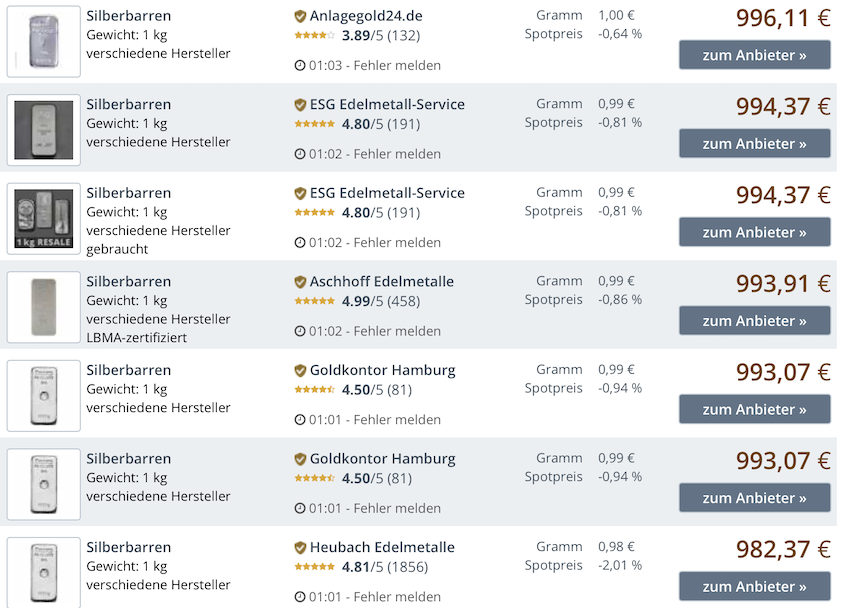Click the shield badge next to Heubach Edelmetalle
850x608 pixels.
coord(300,548)
